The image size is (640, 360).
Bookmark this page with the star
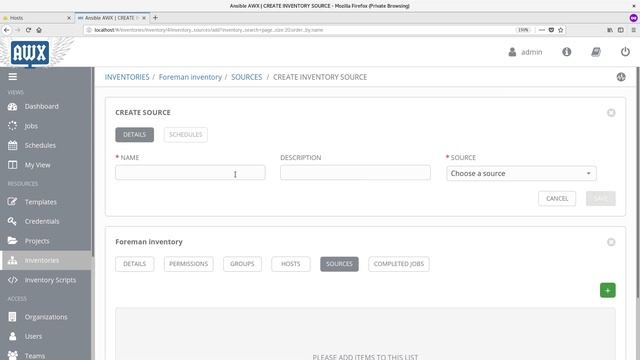560,30
